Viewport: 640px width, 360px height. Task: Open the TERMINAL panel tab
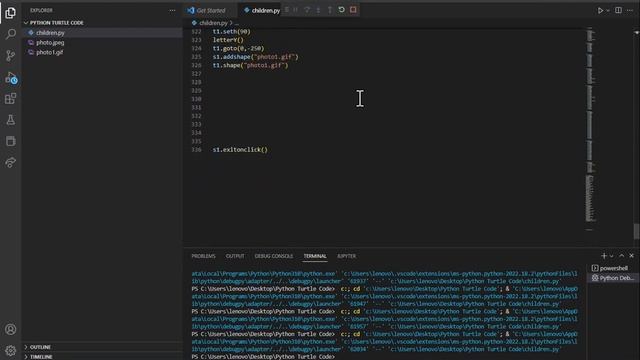point(315,256)
